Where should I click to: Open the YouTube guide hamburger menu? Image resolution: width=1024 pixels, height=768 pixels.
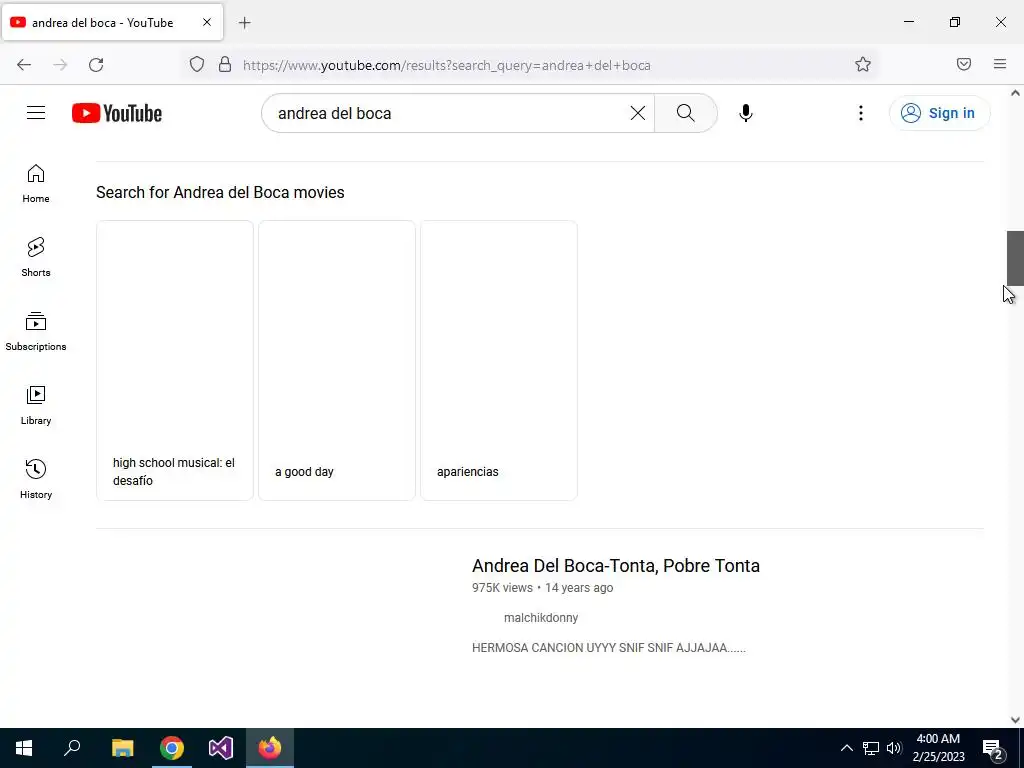pyautogui.click(x=36, y=113)
